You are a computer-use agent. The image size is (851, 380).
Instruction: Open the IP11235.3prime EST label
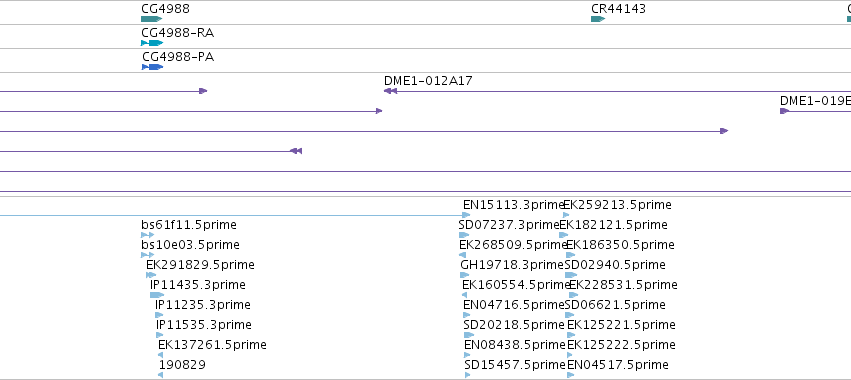tap(202, 305)
